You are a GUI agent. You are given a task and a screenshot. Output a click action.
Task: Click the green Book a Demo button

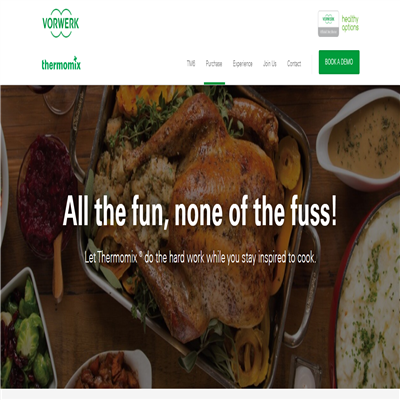click(x=339, y=62)
